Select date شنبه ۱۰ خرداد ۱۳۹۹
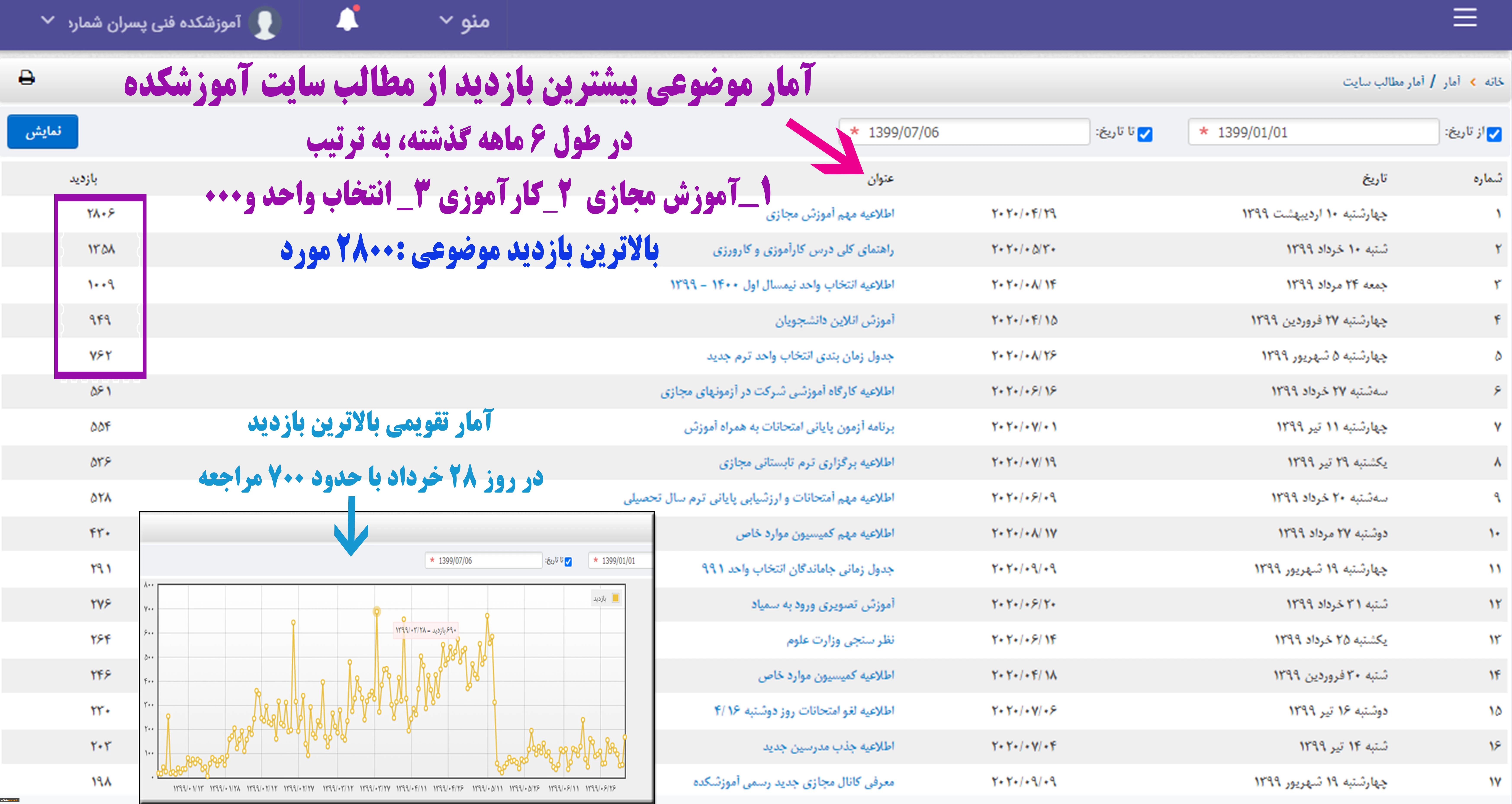 pyautogui.click(x=1337, y=249)
